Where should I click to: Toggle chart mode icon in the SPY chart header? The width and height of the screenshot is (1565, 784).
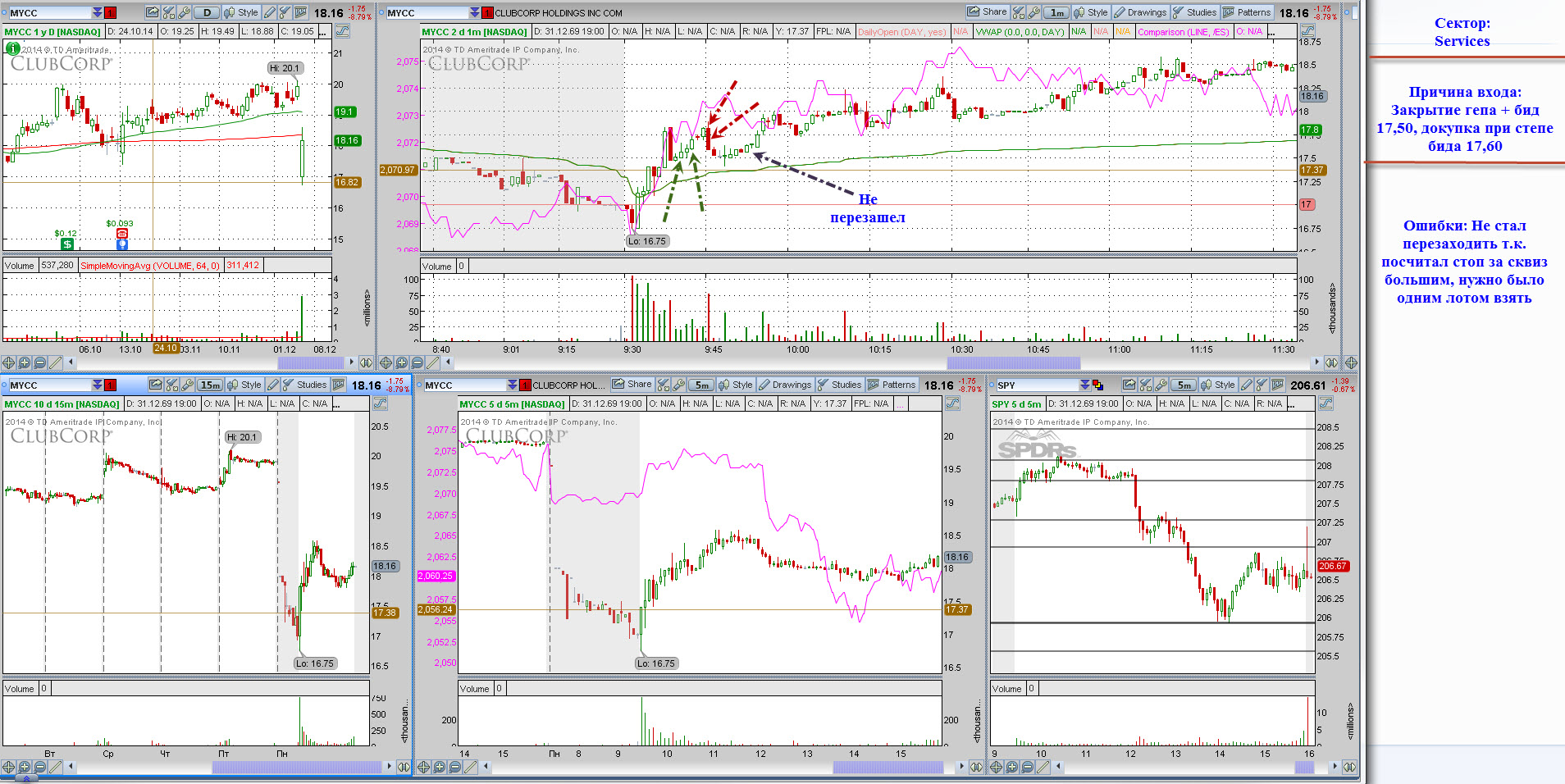pos(1326,403)
